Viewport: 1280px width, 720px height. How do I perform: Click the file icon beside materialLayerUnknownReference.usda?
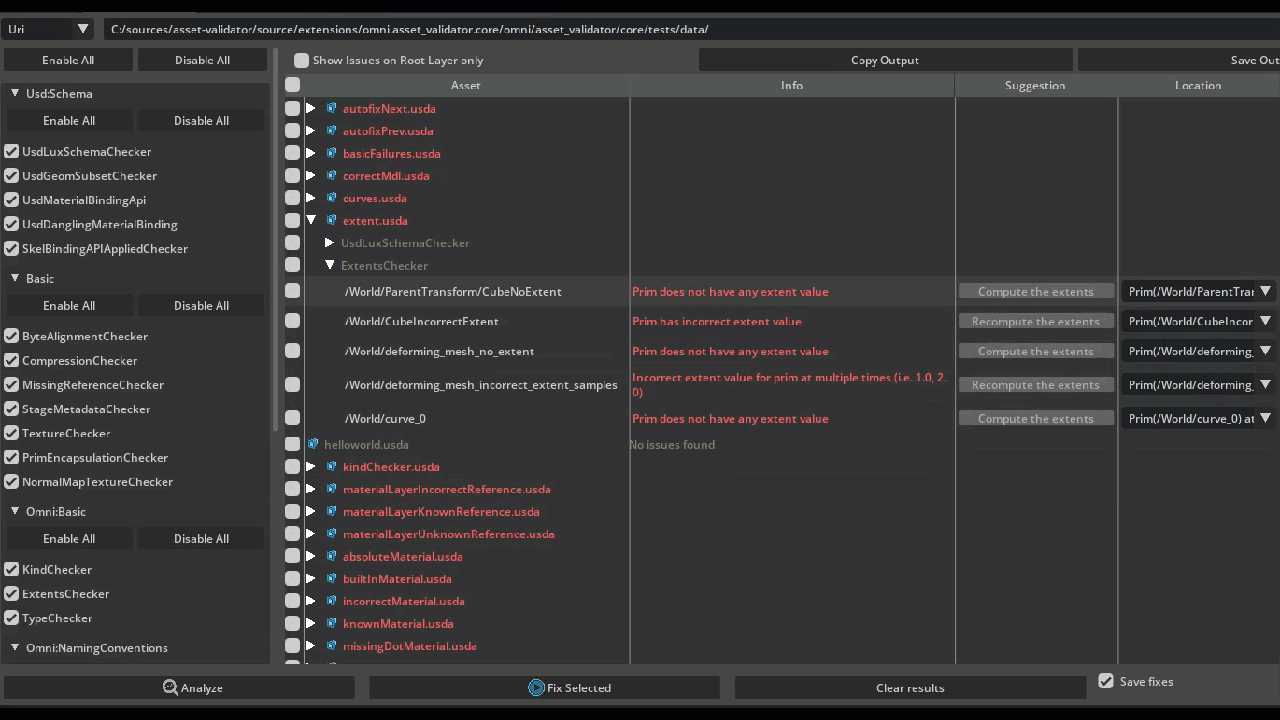(x=332, y=534)
